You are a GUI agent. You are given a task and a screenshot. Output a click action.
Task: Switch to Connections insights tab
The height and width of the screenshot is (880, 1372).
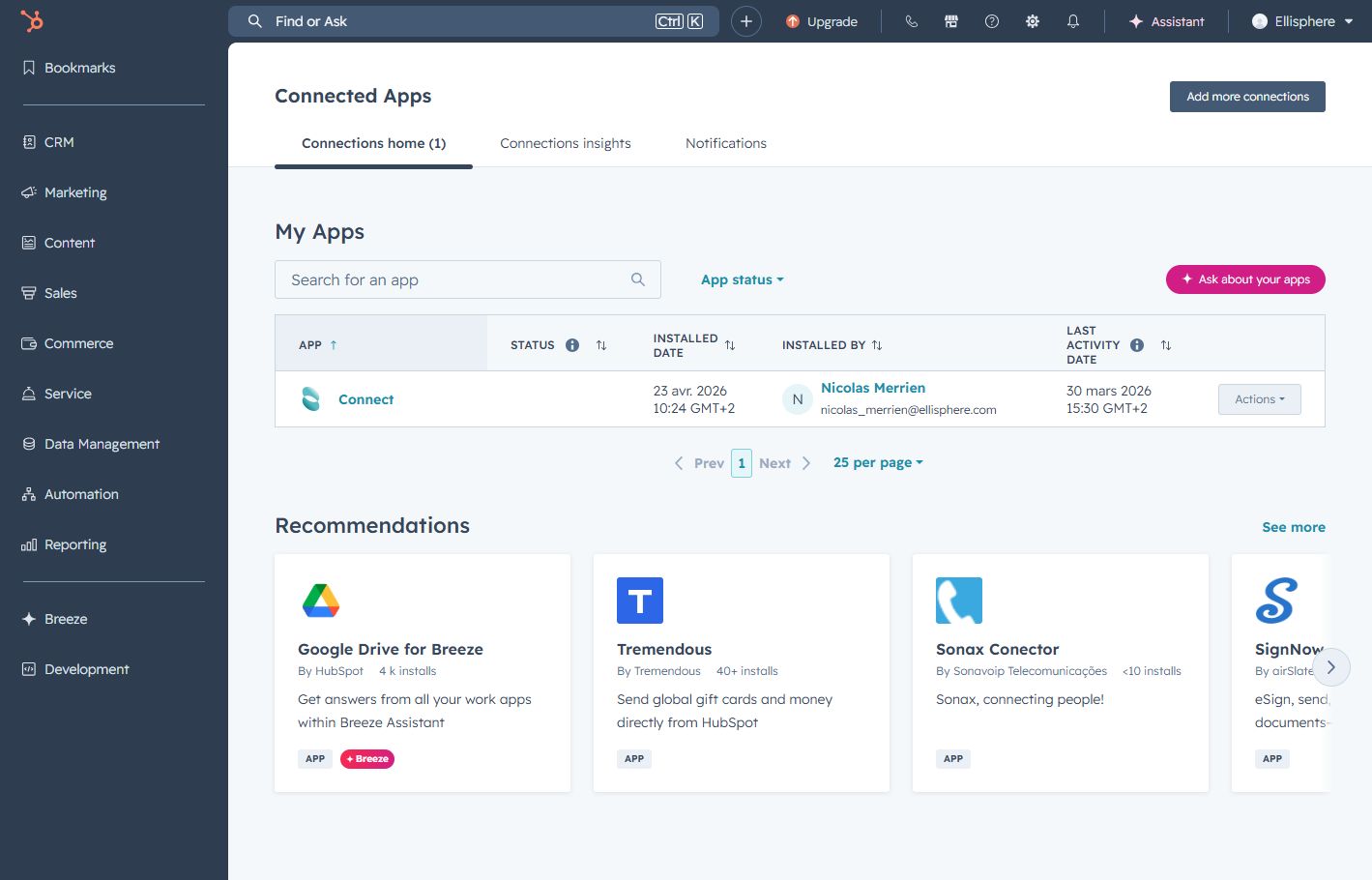[x=566, y=143]
